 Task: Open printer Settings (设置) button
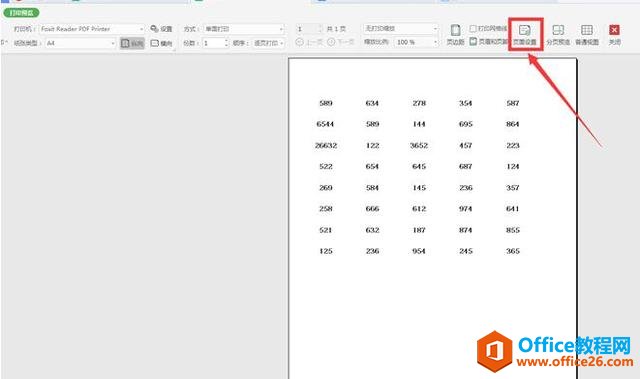click(161, 29)
